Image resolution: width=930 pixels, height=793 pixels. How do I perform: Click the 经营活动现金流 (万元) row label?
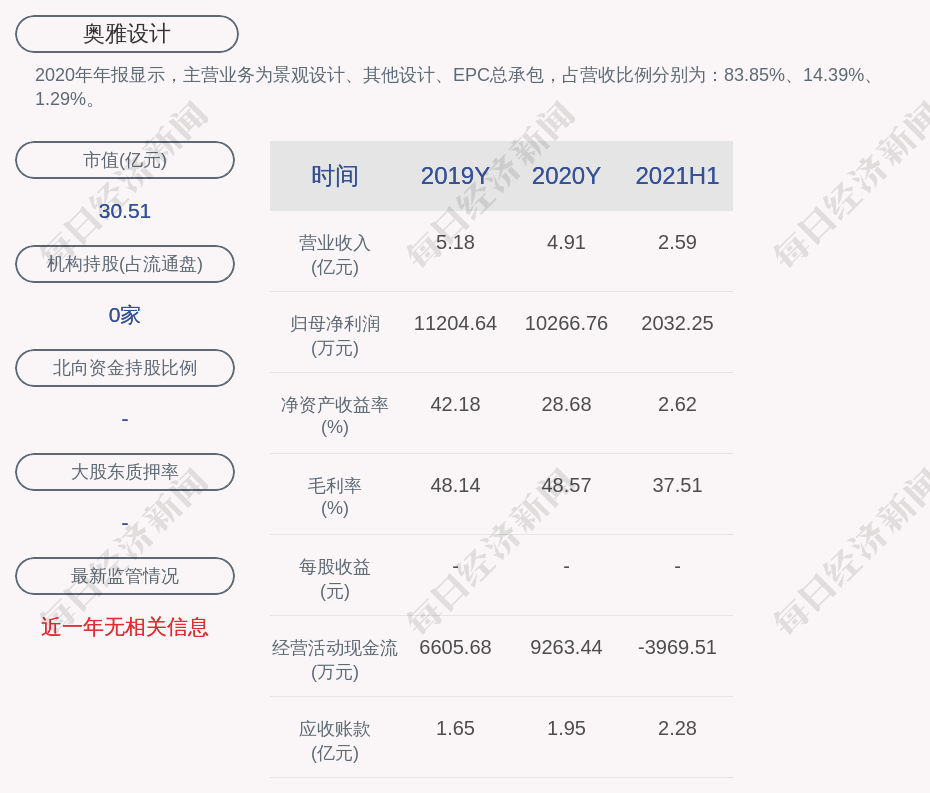[335, 660]
